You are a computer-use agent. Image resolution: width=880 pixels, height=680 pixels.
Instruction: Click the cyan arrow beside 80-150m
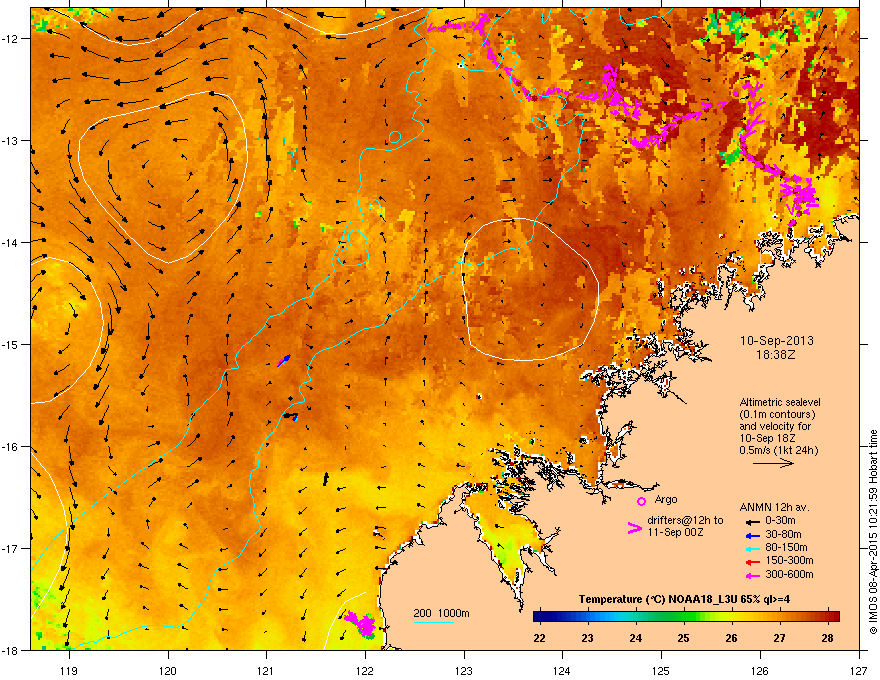[x=752, y=549]
